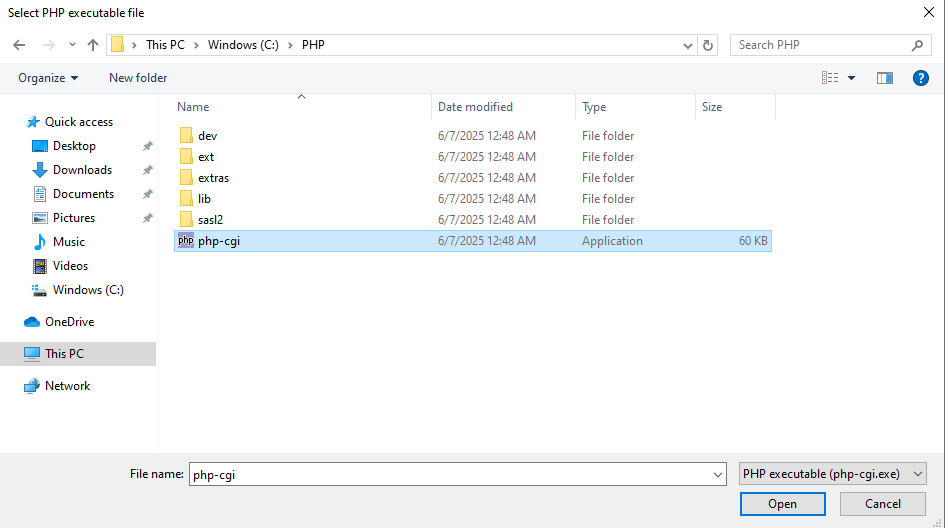The width and height of the screenshot is (948, 528).
Task: Select the dev folder
Action: [x=472, y=136]
